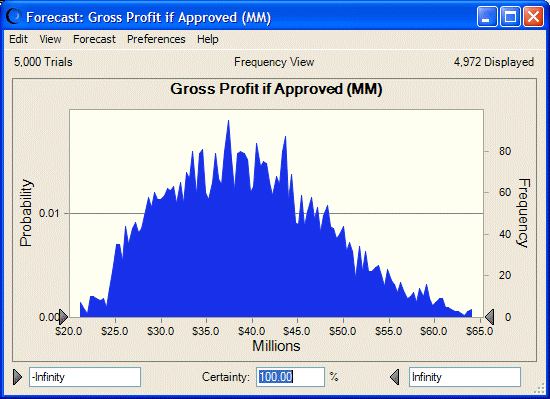Click the '$45.0' axis value
This screenshot has height=399, width=550.
[x=297, y=331]
